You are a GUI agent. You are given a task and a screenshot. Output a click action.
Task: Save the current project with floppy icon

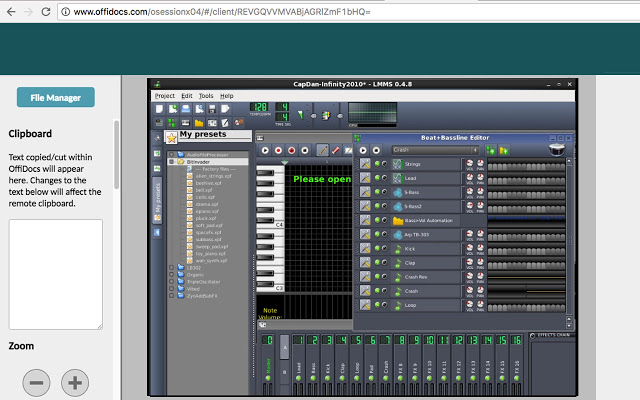(x=212, y=109)
